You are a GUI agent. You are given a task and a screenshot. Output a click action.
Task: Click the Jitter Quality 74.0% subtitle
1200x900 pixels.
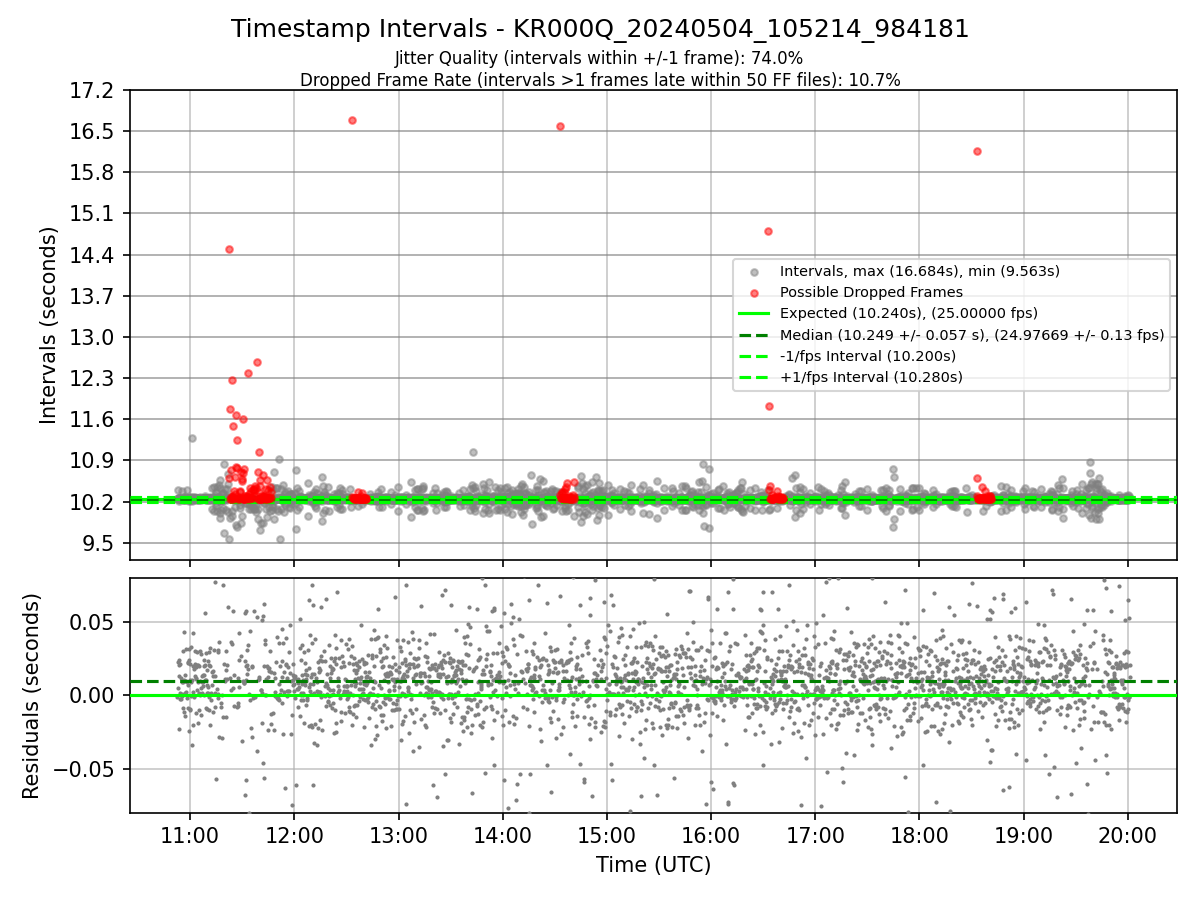pyautogui.click(x=600, y=59)
